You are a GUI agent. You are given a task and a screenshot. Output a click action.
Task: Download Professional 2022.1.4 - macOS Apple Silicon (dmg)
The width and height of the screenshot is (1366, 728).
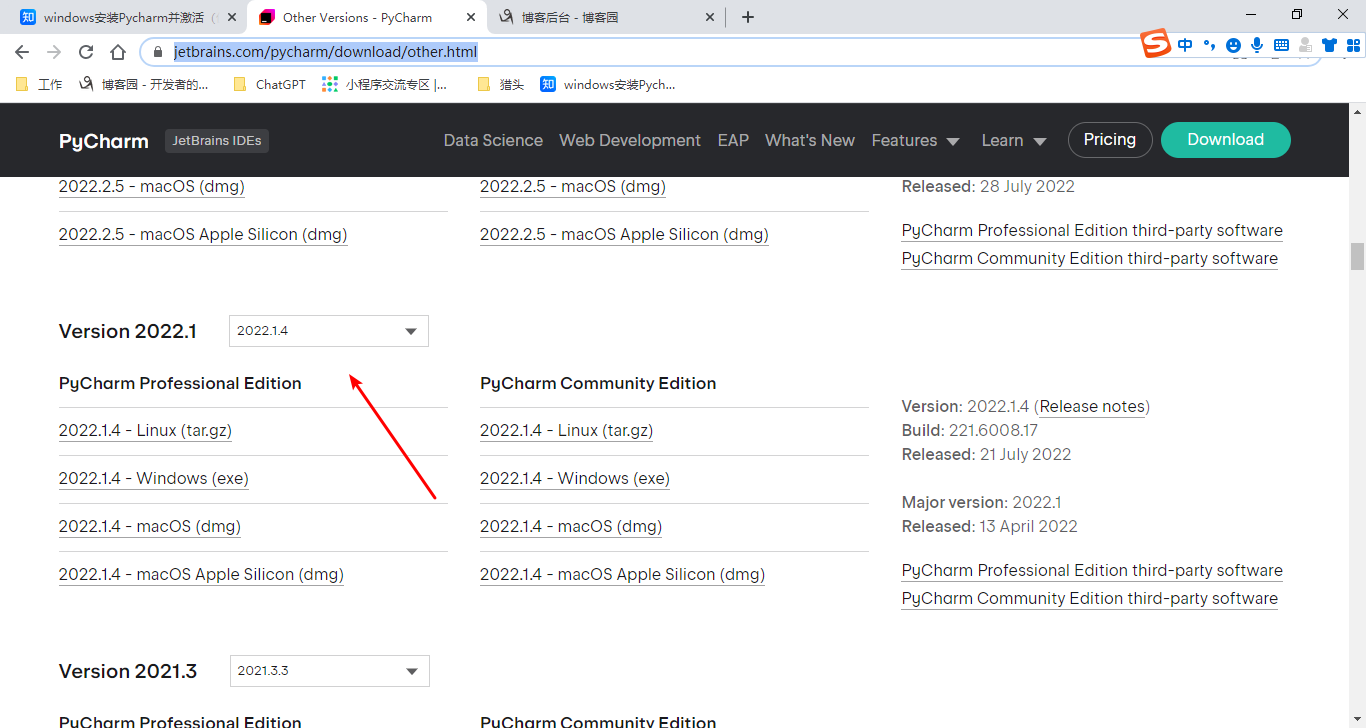[x=201, y=574]
